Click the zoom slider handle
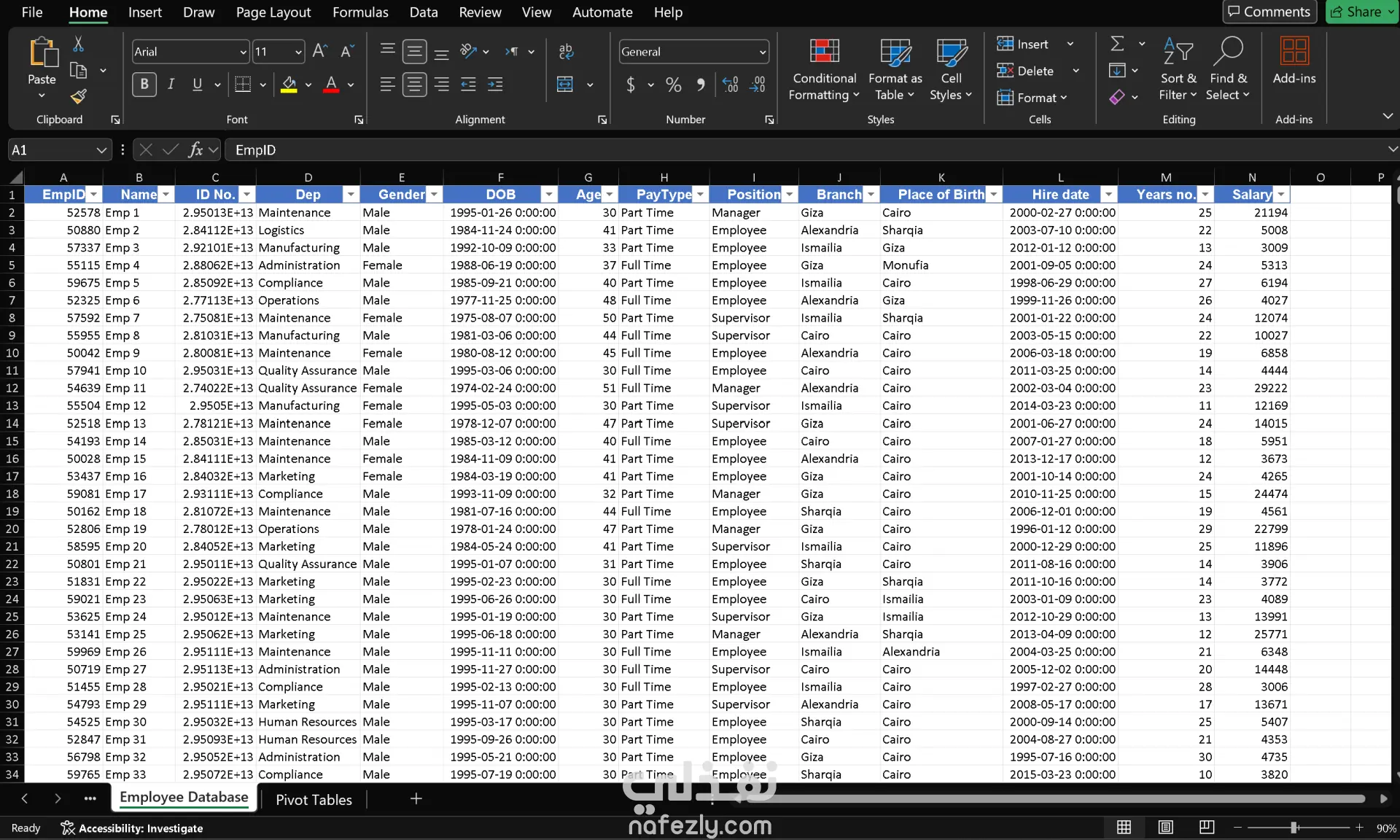Image resolution: width=1400 pixels, height=840 pixels. 1294,828
